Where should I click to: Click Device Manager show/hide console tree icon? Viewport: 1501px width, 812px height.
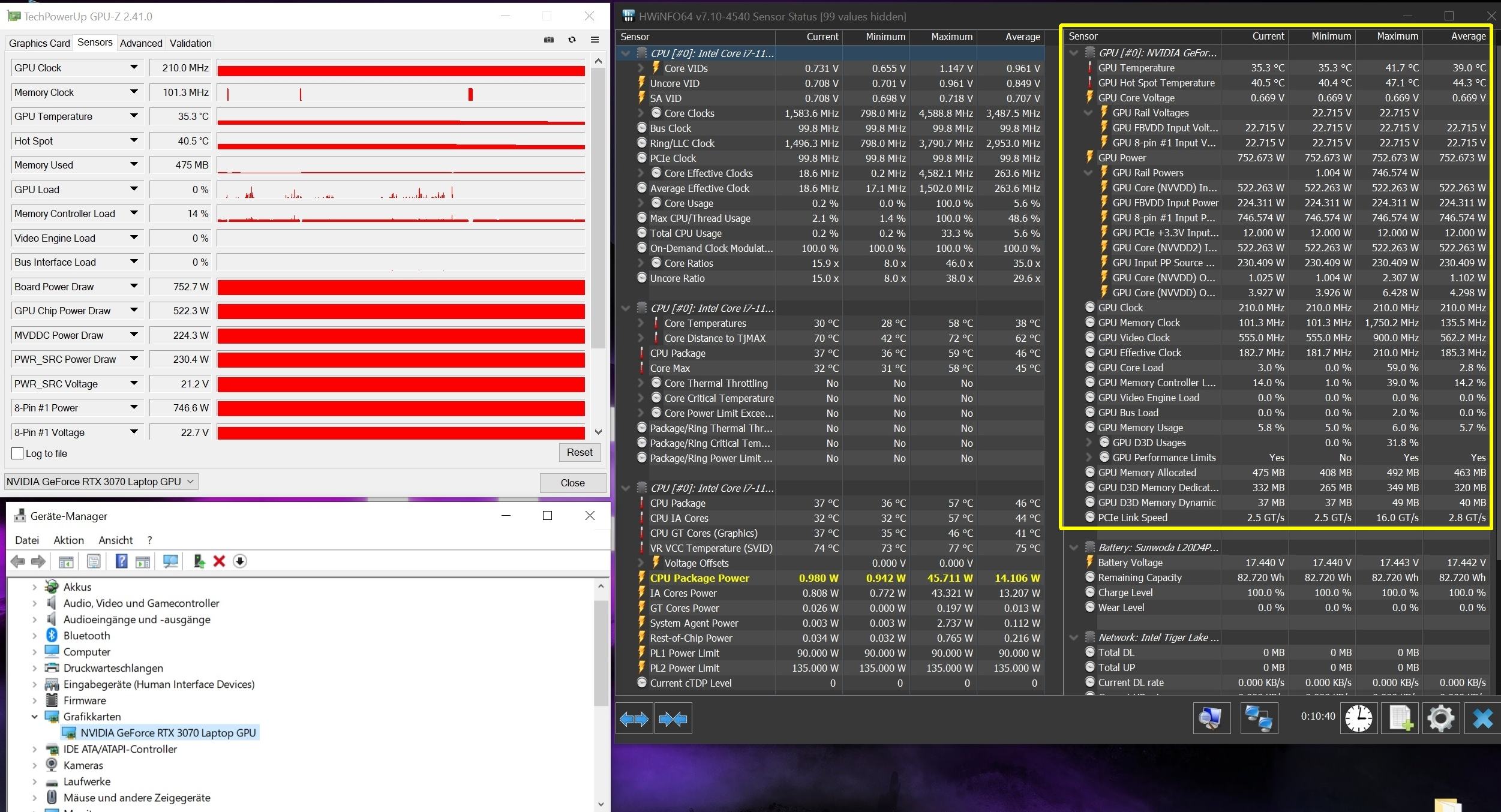(66, 561)
